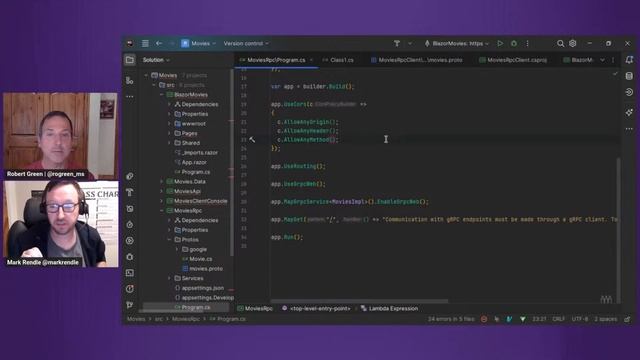Open IDE settings gear
The width and height of the screenshot is (640, 360).
(x=573, y=43)
